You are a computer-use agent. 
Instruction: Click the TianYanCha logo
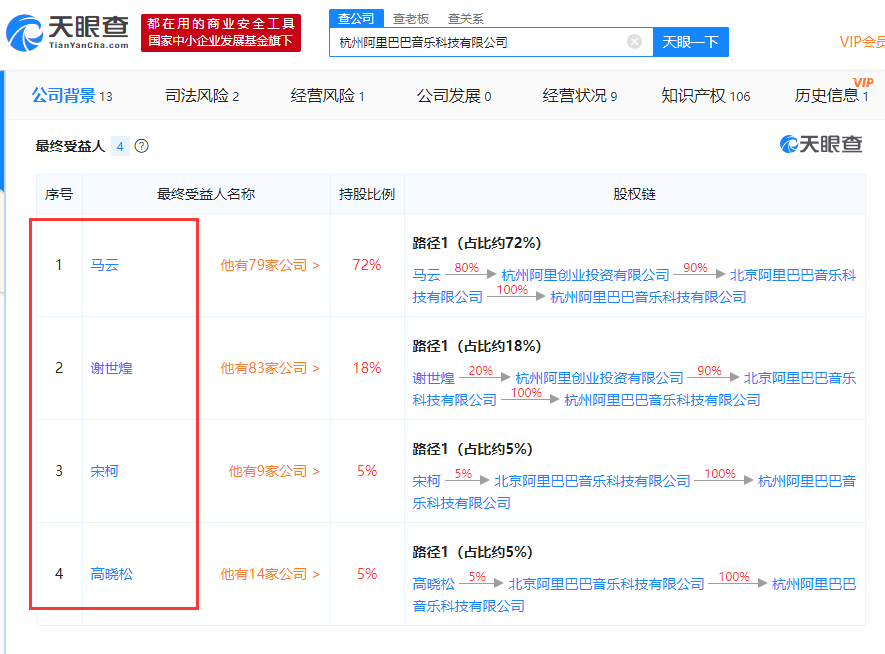click(x=68, y=32)
